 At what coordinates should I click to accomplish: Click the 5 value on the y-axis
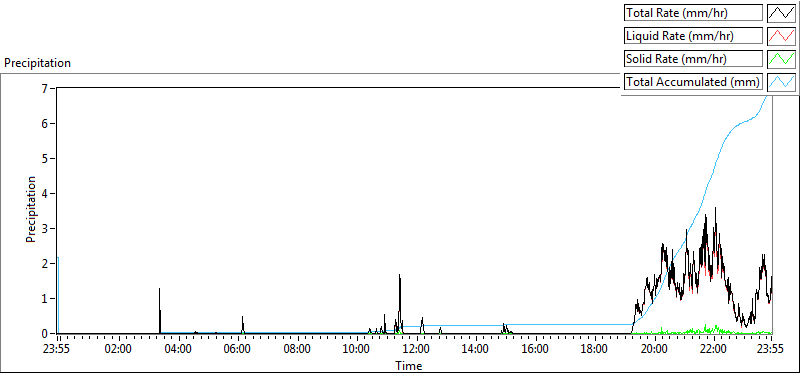[x=44, y=158]
